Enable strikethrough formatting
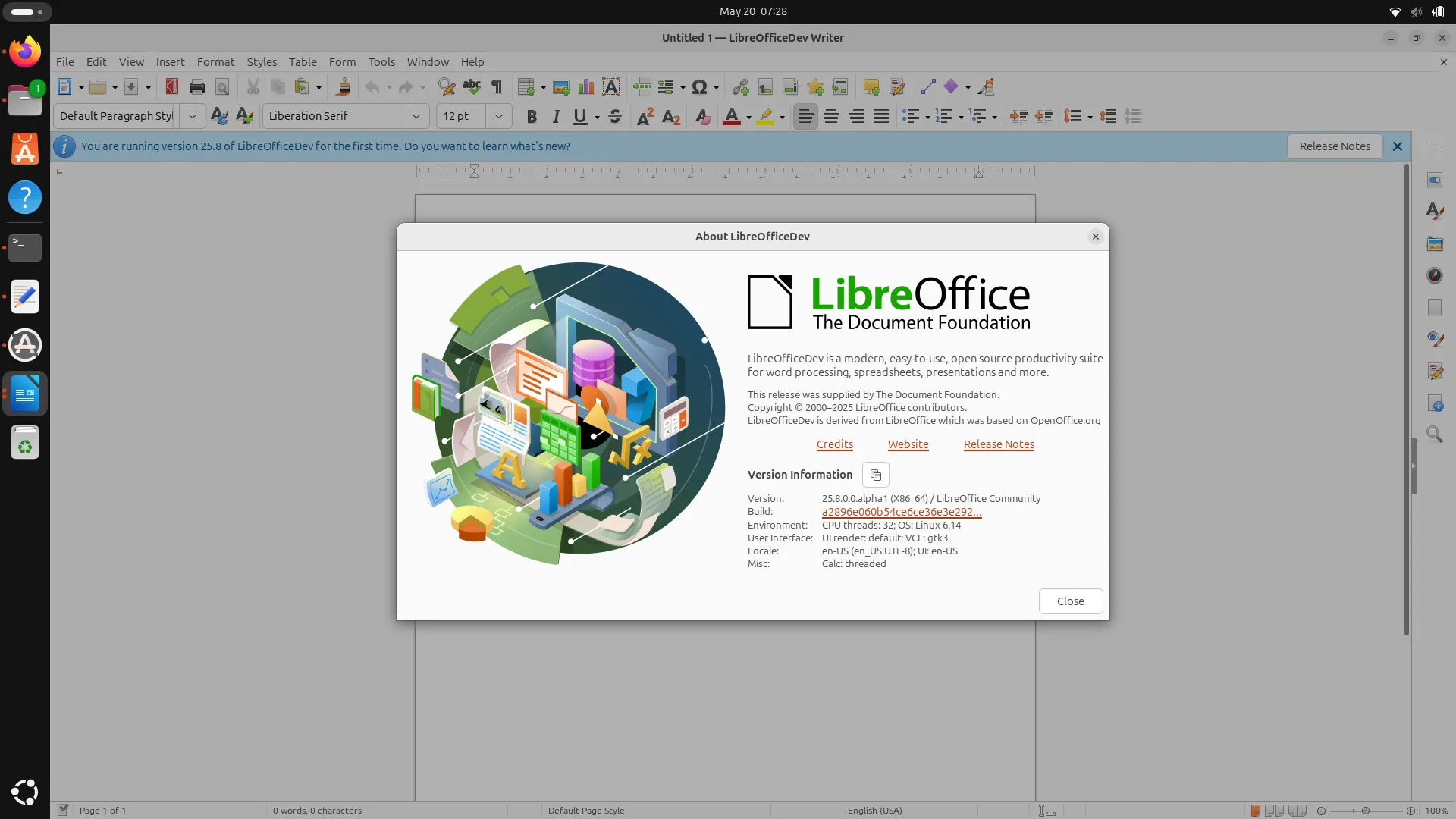 615,116
